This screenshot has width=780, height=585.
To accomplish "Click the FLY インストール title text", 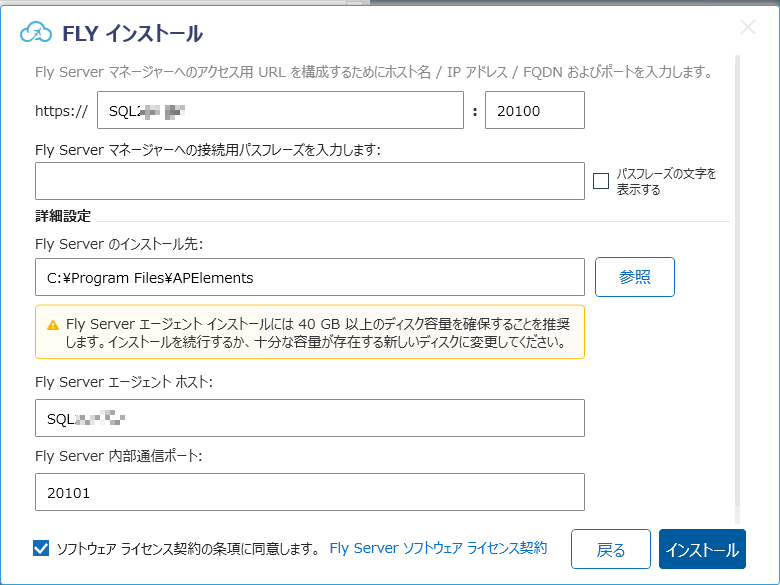I will click(132, 33).
